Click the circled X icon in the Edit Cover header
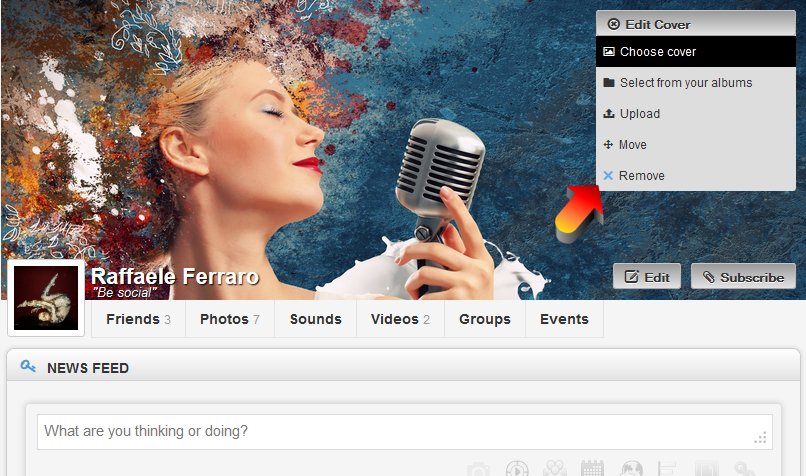Screen dimensions: 806x476 pos(613,24)
